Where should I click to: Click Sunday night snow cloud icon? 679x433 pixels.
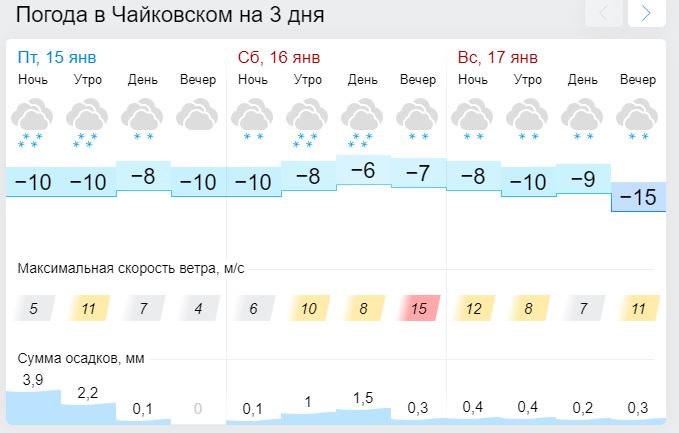[472, 120]
